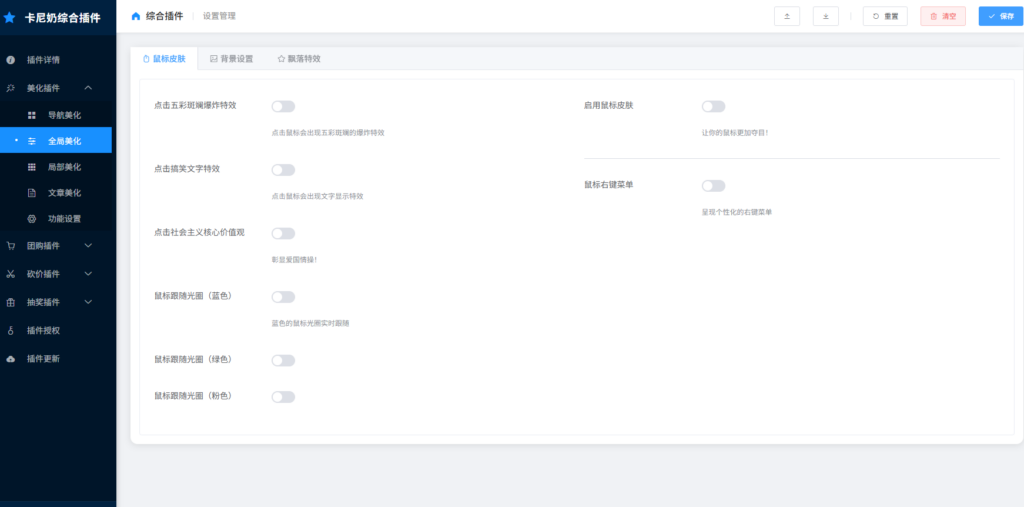Screen dimensions: 1024x507
Task: Click the grid icon for 导航美化
Action: tap(31, 115)
